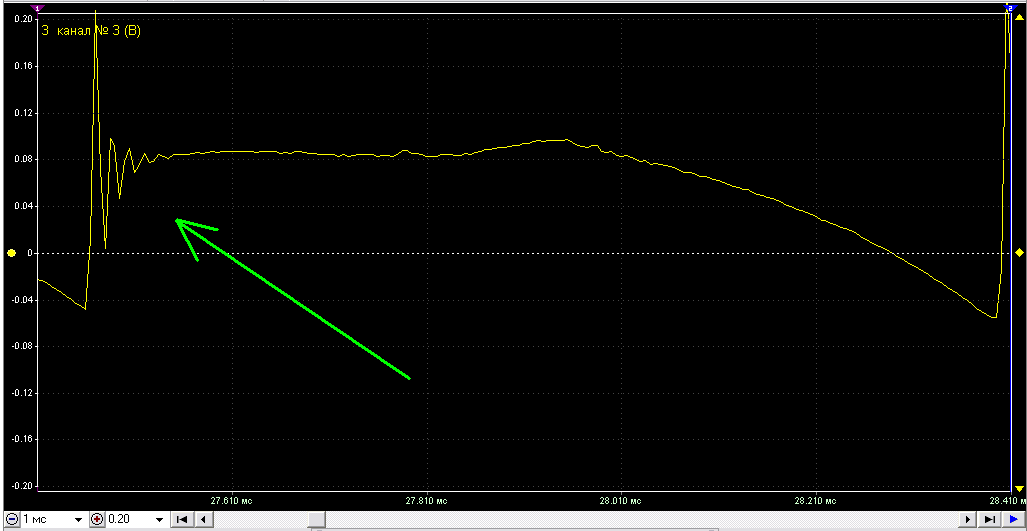
Task: Click the blue cursor marker 2
Action: 1009,9
